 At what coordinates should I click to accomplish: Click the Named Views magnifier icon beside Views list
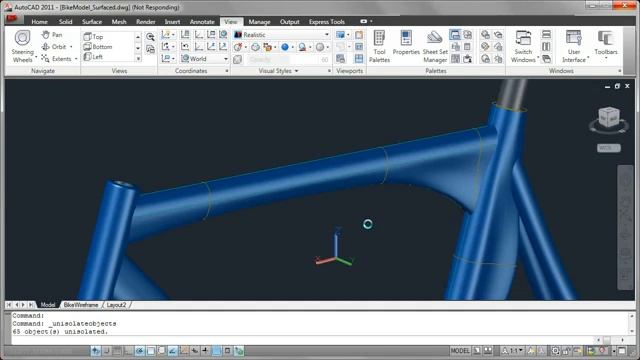150,37
